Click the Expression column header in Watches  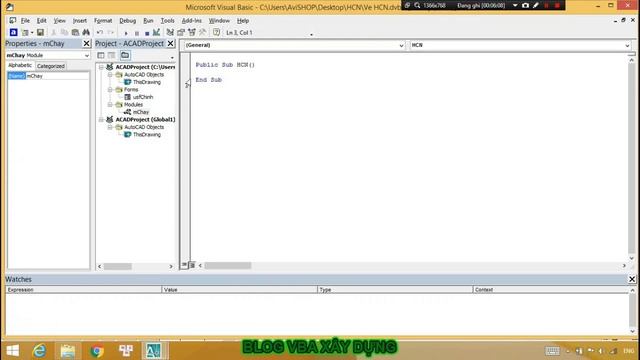84,290
